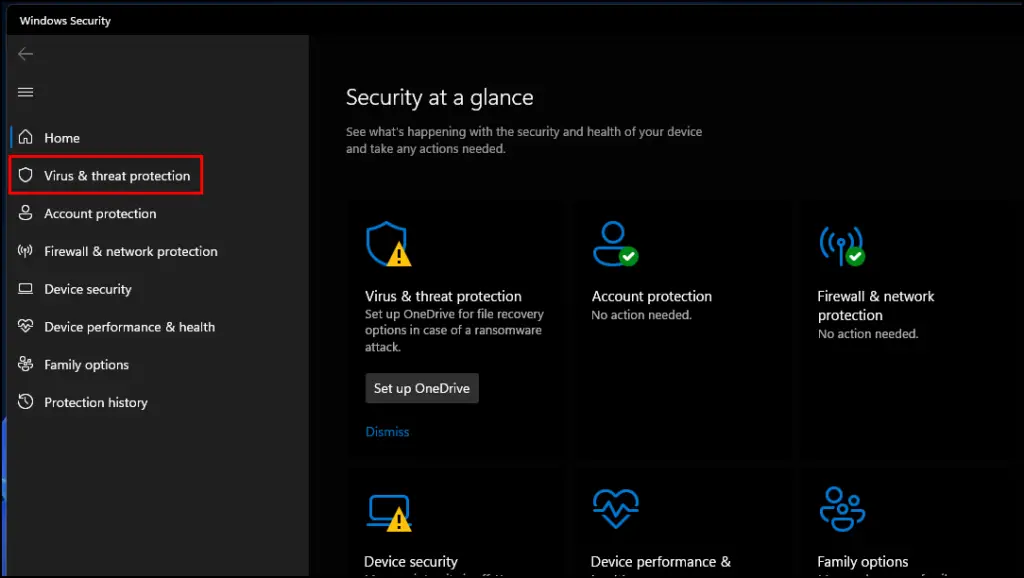Click the large antenna icon on Firewall & network protection card
1024x578 pixels.
coord(842,246)
